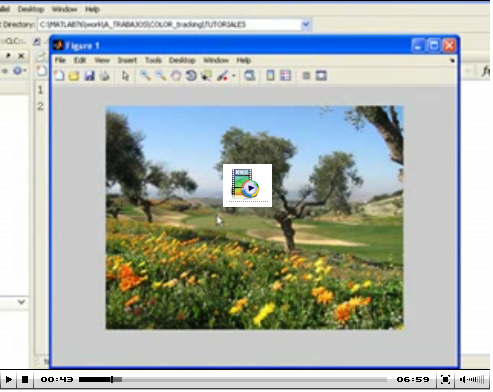
Task: Click the media play icon over the photo
Action: coord(247,185)
